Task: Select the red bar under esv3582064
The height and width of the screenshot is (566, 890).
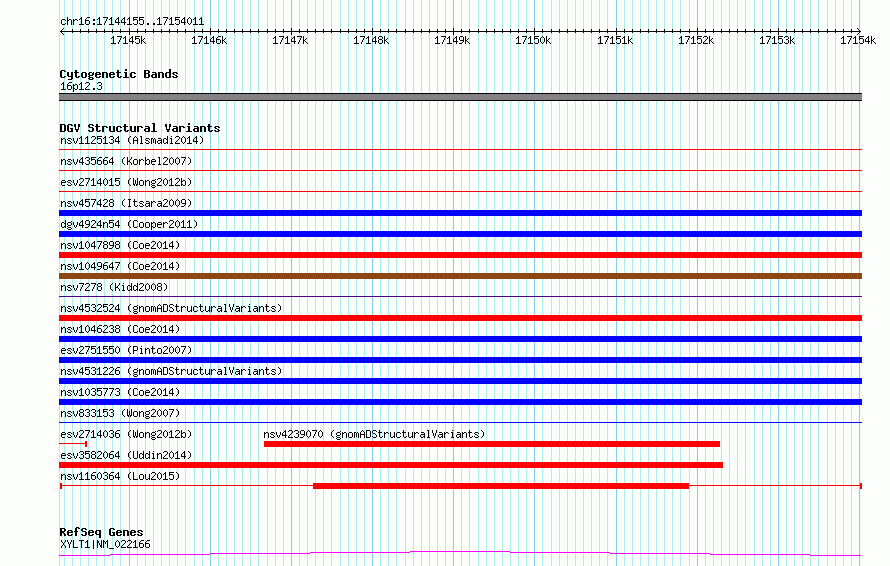Action: click(x=391, y=465)
